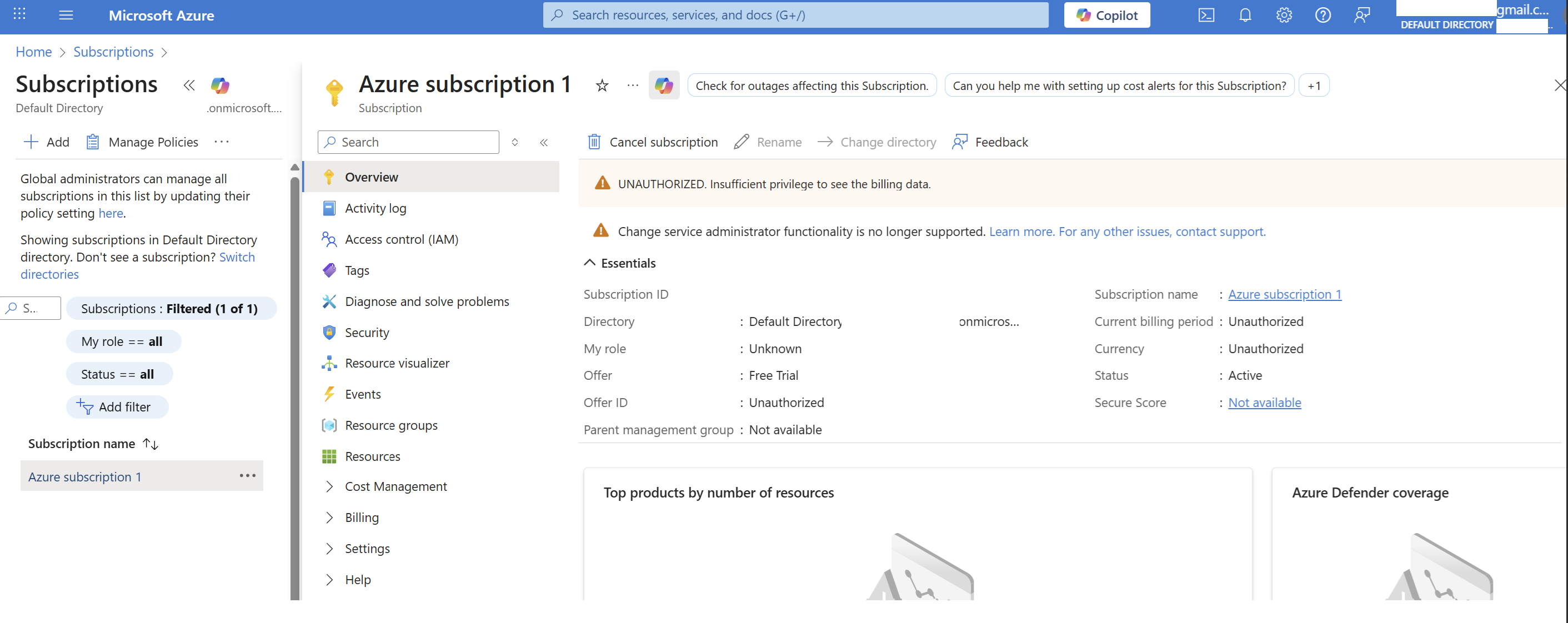Collapse the resource menu double chevron
Screen dimensions: 1568x623
544,142
